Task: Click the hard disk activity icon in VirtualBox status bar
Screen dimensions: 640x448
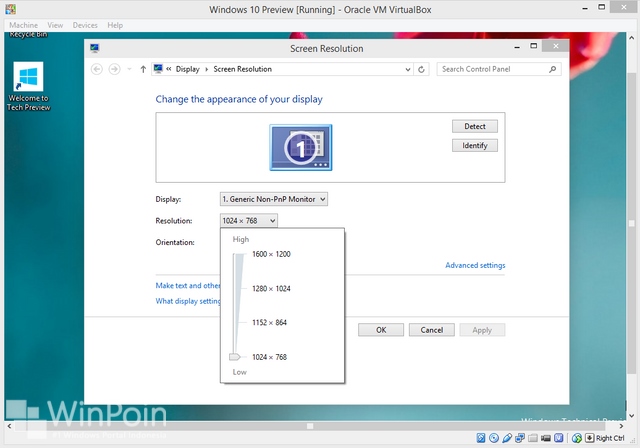Action: click(x=481, y=438)
